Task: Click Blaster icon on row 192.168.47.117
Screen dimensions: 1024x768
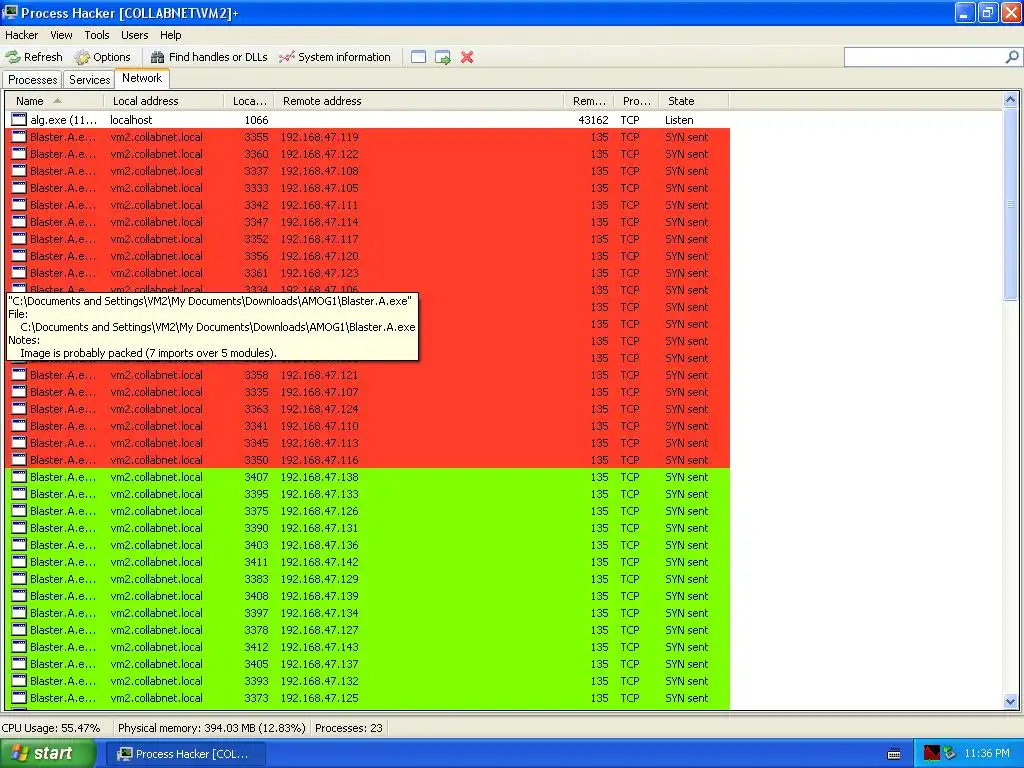Action: point(19,238)
